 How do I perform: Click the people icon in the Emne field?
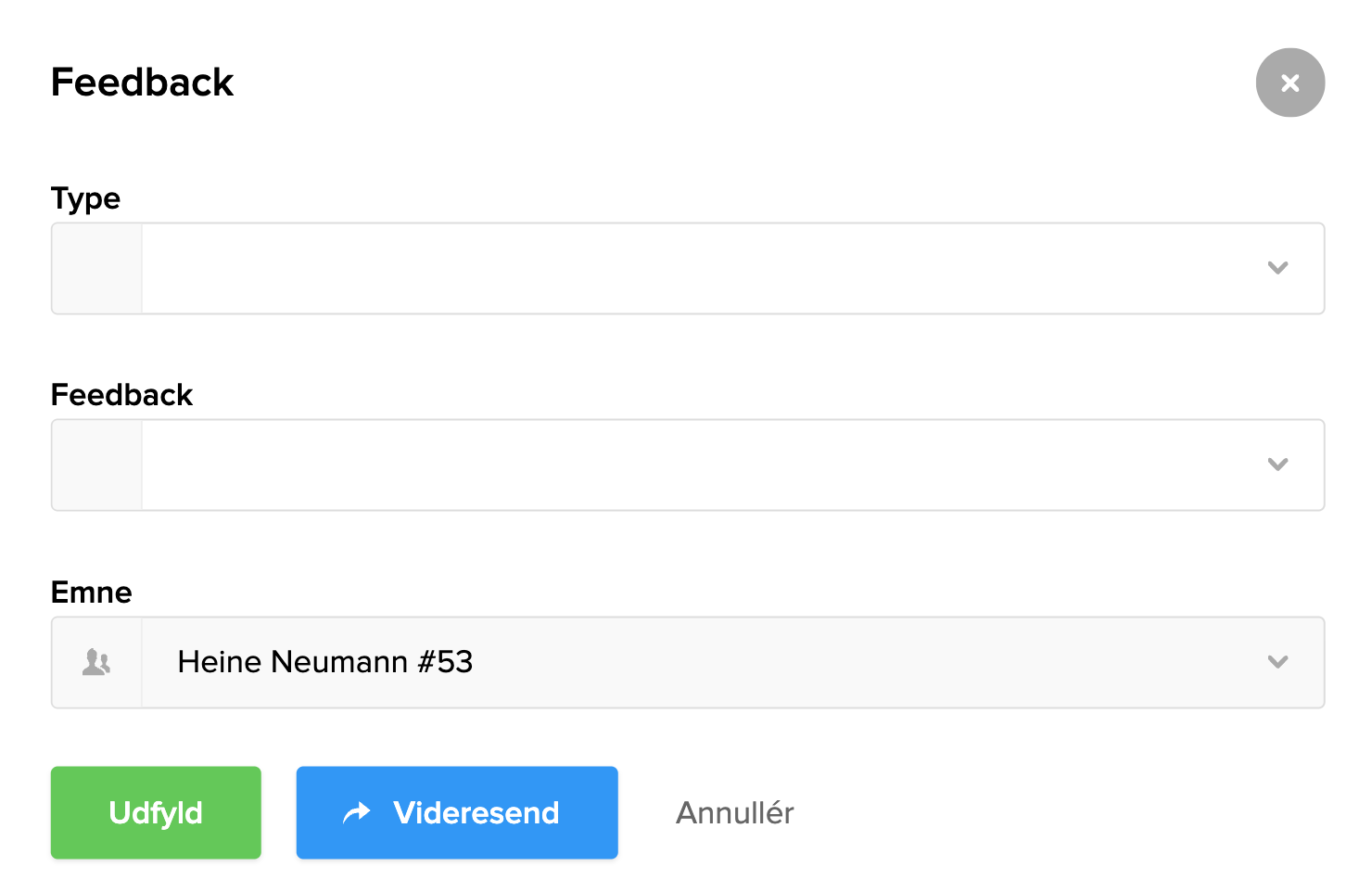click(96, 662)
